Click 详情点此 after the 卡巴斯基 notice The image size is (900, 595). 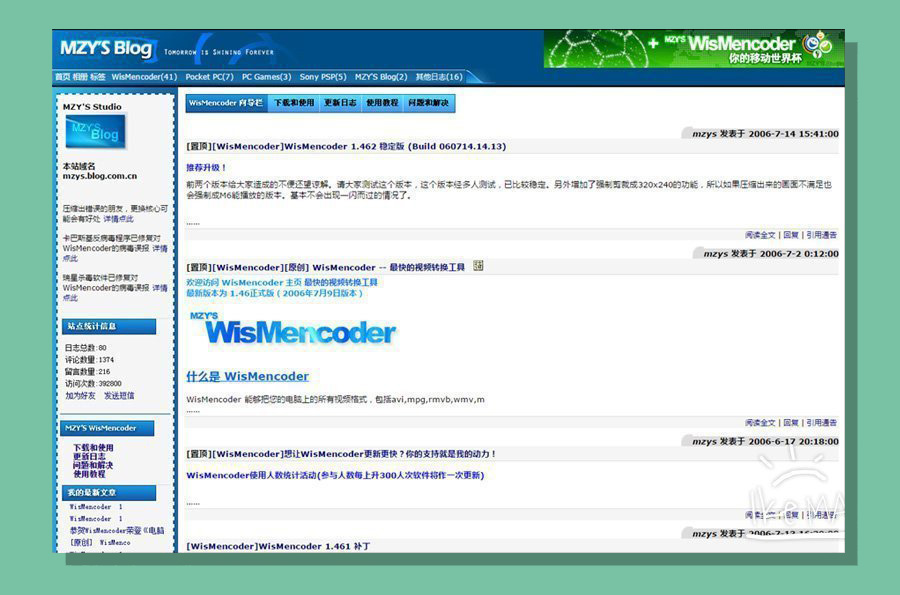coord(160,248)
